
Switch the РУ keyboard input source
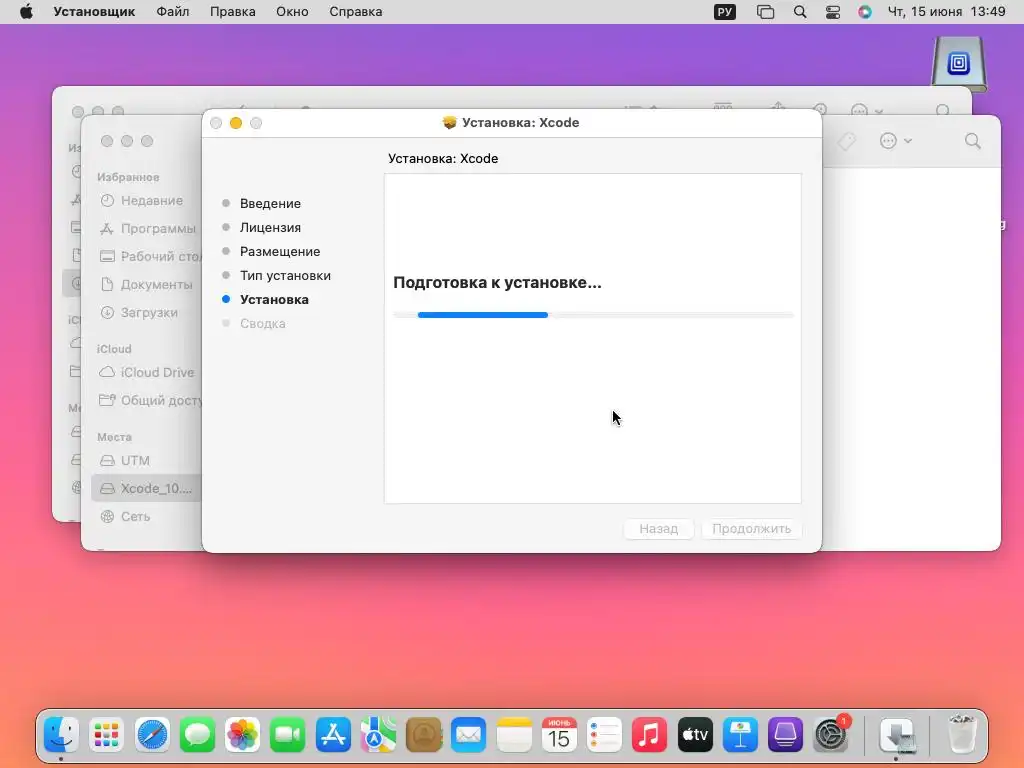pyautogui.click(x=725, y=12)
